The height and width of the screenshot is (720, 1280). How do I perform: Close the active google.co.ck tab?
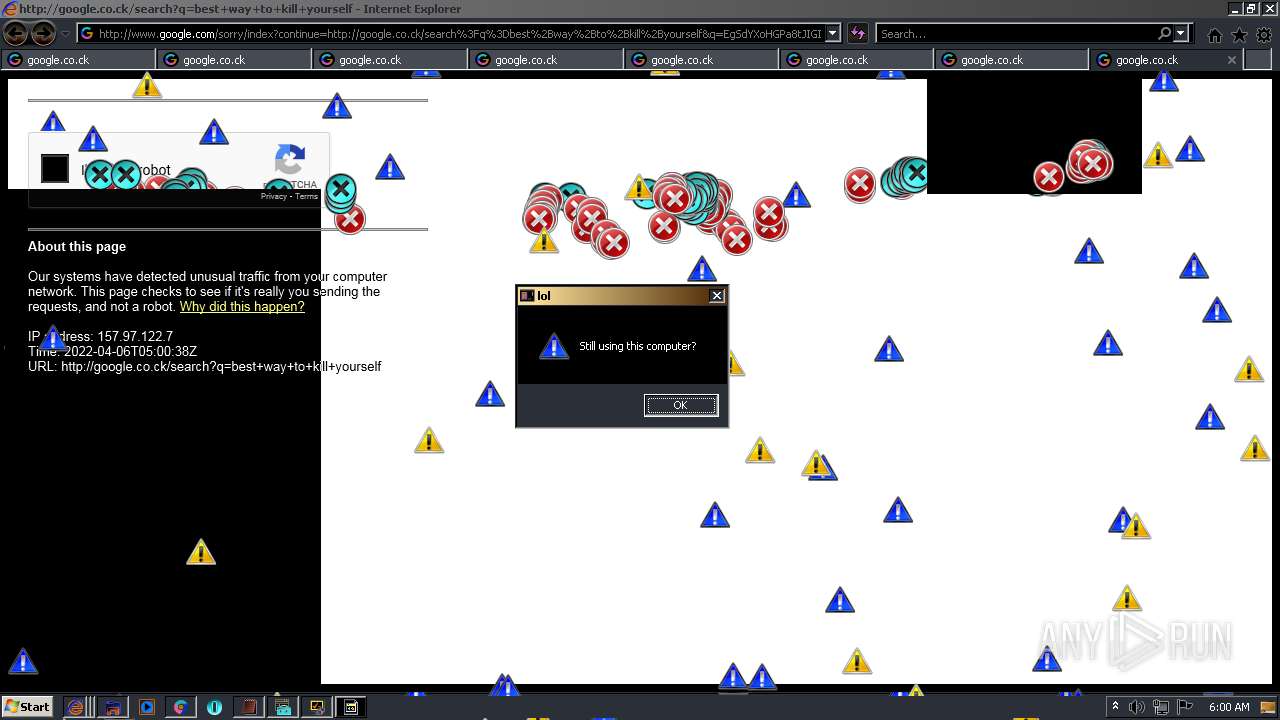click(1232, 60)
